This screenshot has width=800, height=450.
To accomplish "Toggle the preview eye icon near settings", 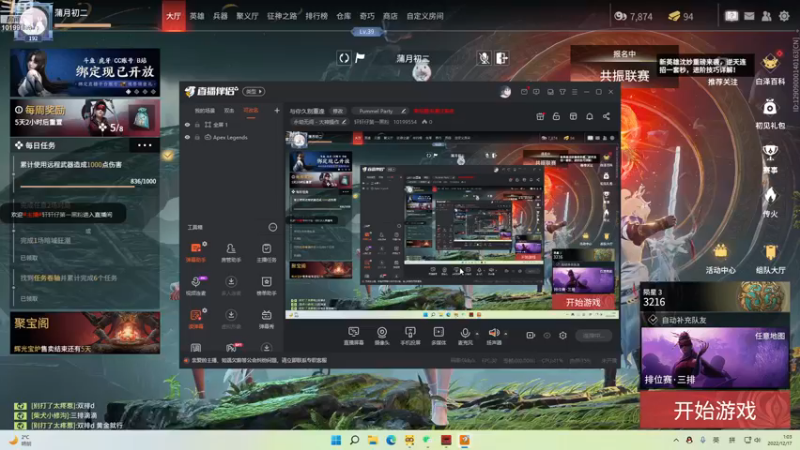I will [547, 335].
